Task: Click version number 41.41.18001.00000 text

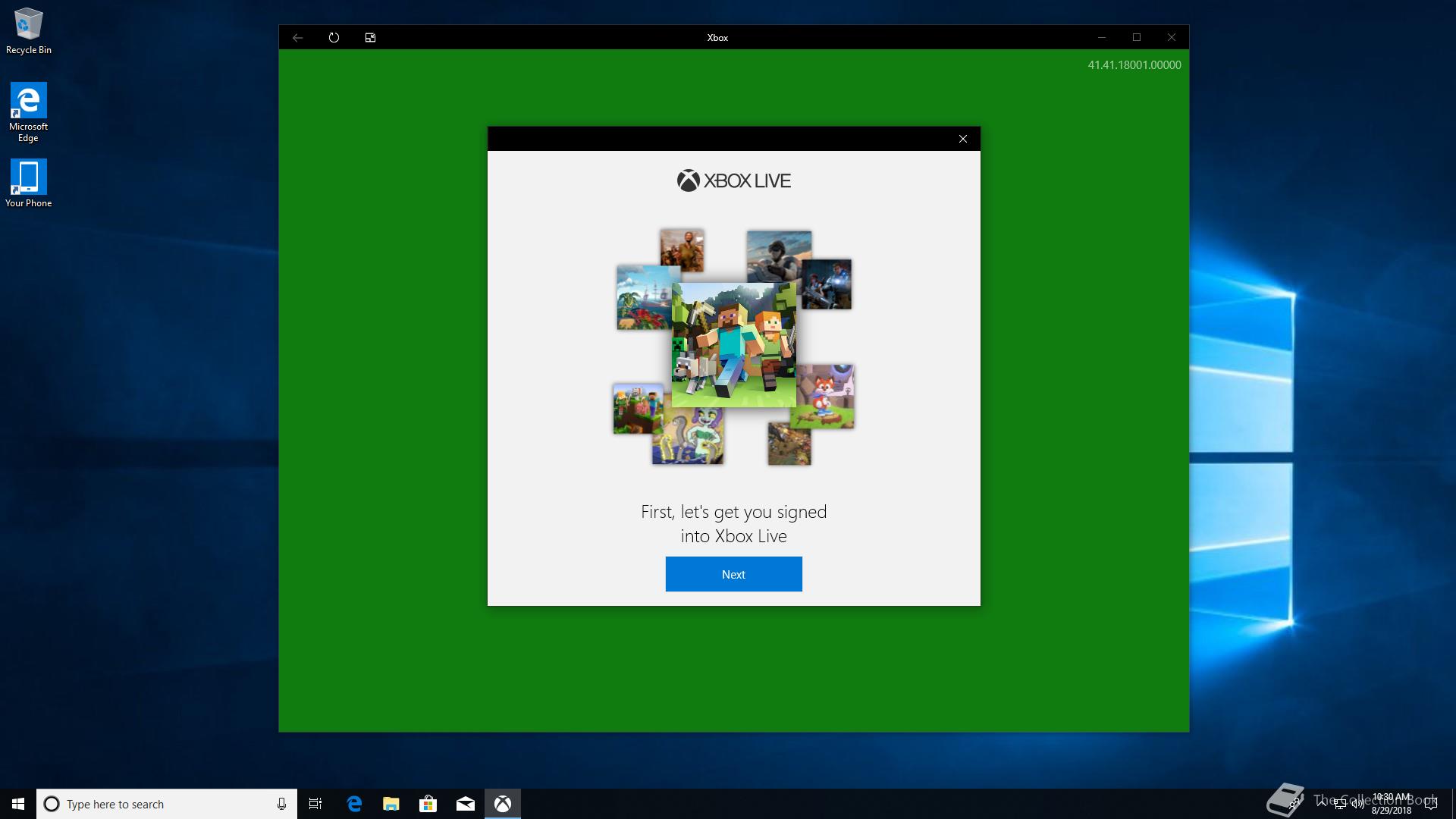Action: pos(1134,65)
